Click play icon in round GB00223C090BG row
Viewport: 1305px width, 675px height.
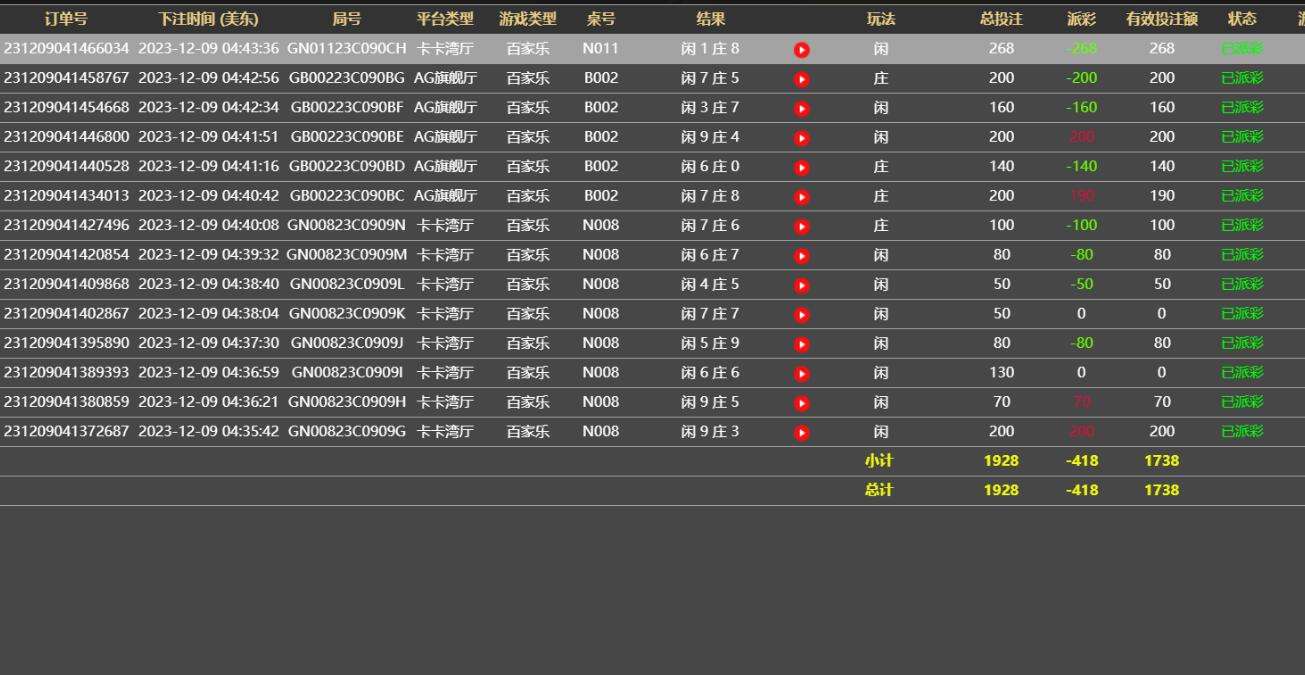(801, 79)
